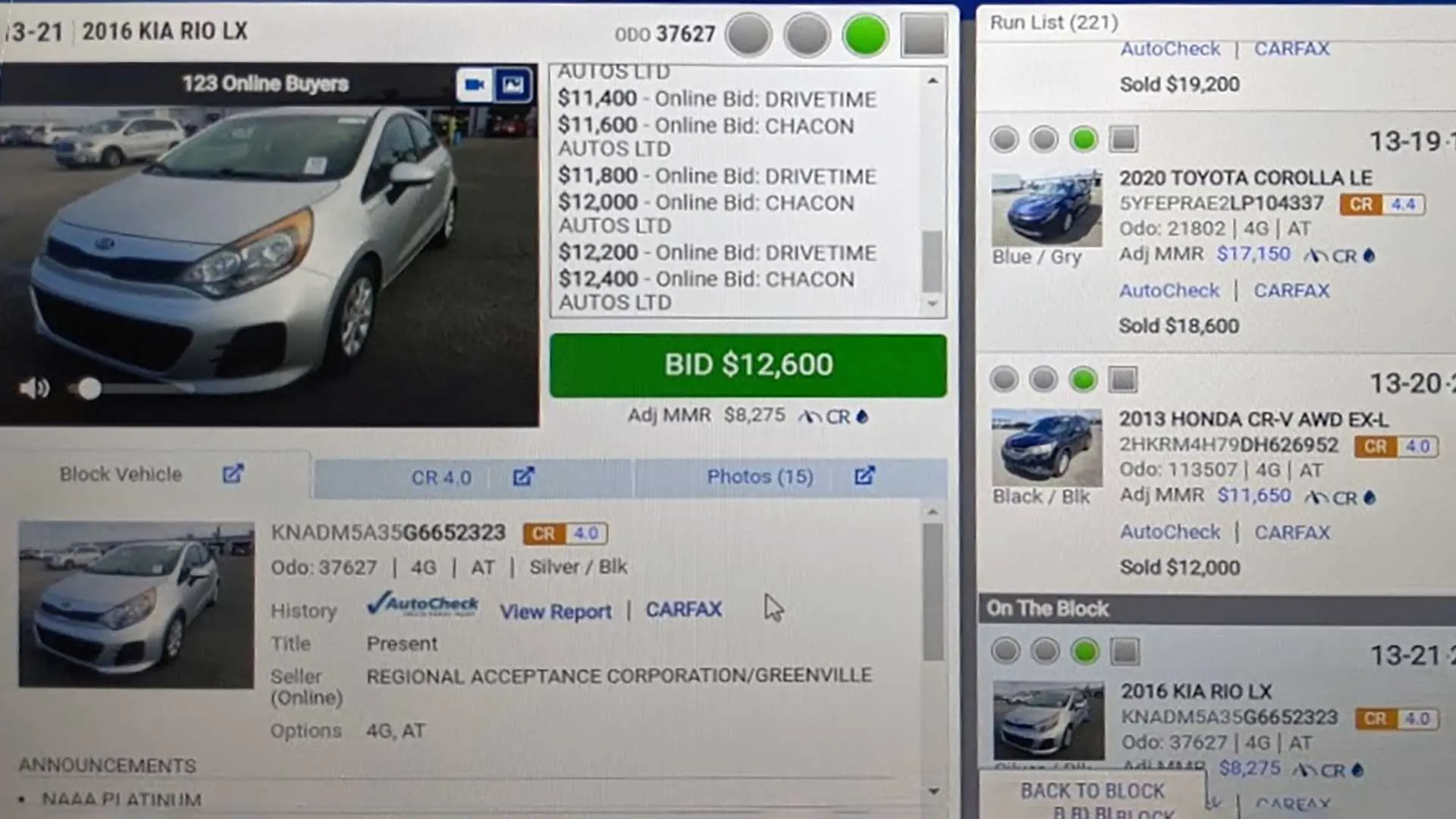Screen dimensions: 1456x819
Task: Open Photos (15) in new window
Action: [864, 475]
